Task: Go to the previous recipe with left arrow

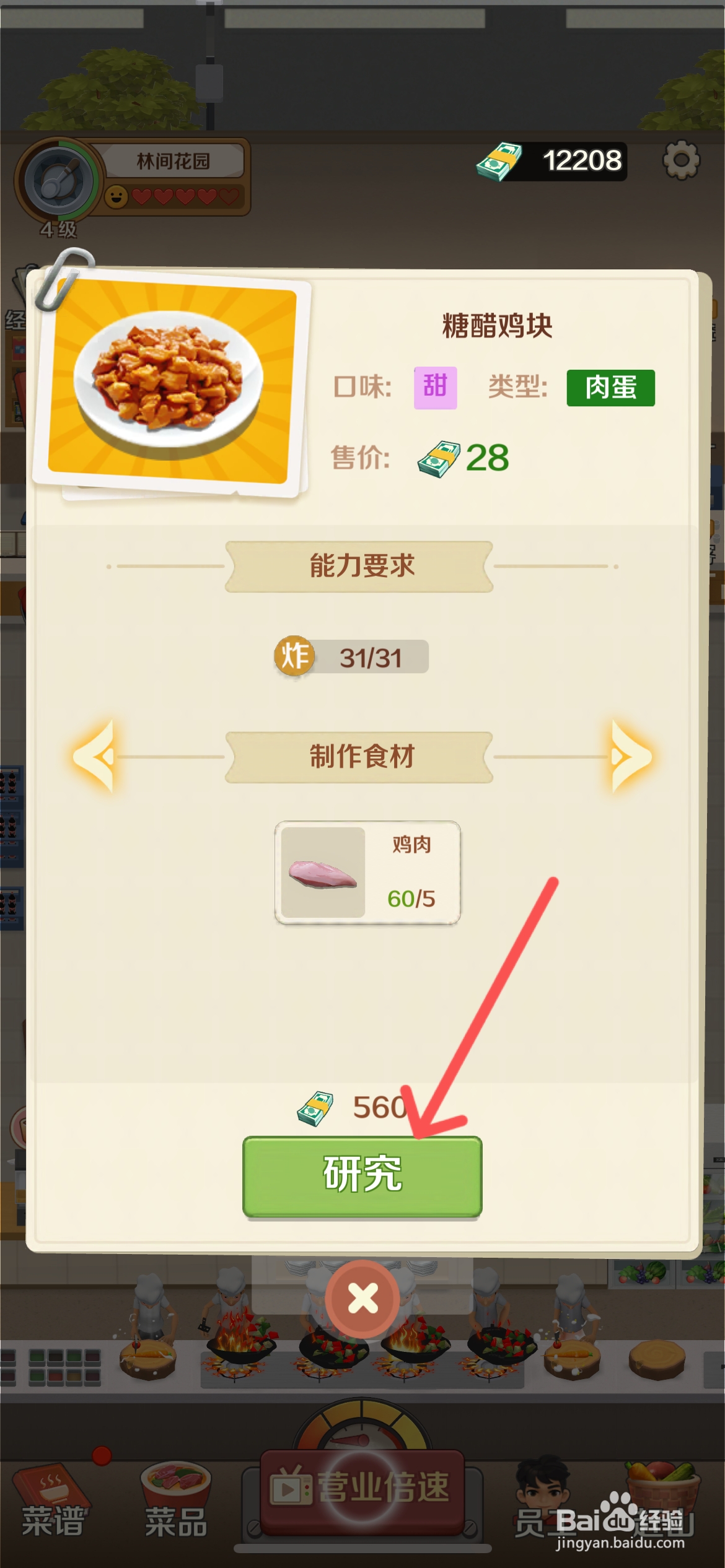Action: pos(95,756)
